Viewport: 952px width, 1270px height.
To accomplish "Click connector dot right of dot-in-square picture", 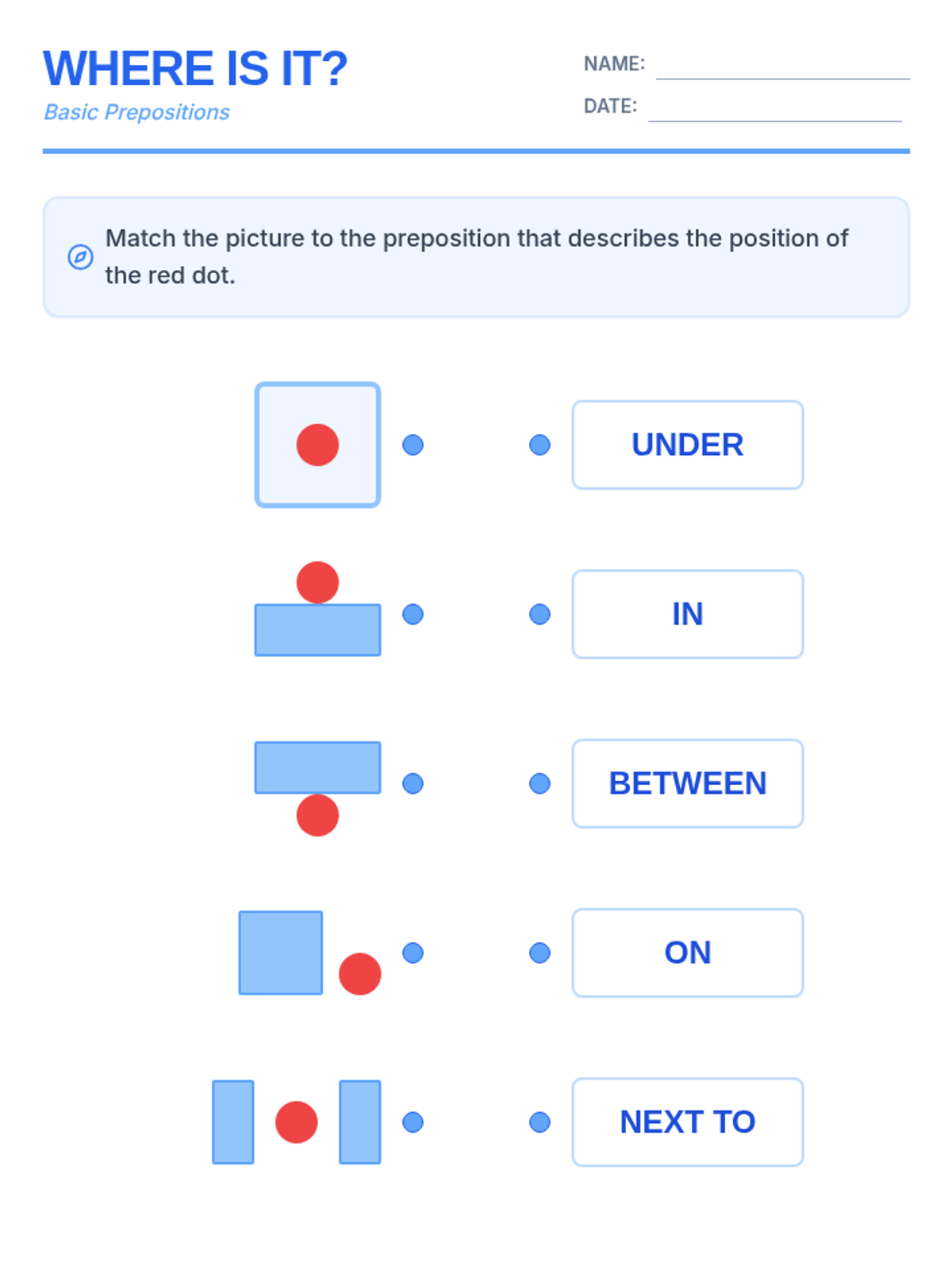I will coord(413,444).
